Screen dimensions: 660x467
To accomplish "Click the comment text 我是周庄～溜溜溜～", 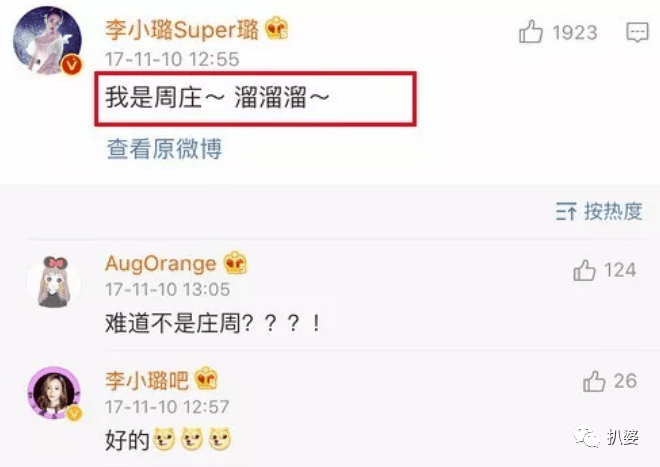I will point(217,97).
